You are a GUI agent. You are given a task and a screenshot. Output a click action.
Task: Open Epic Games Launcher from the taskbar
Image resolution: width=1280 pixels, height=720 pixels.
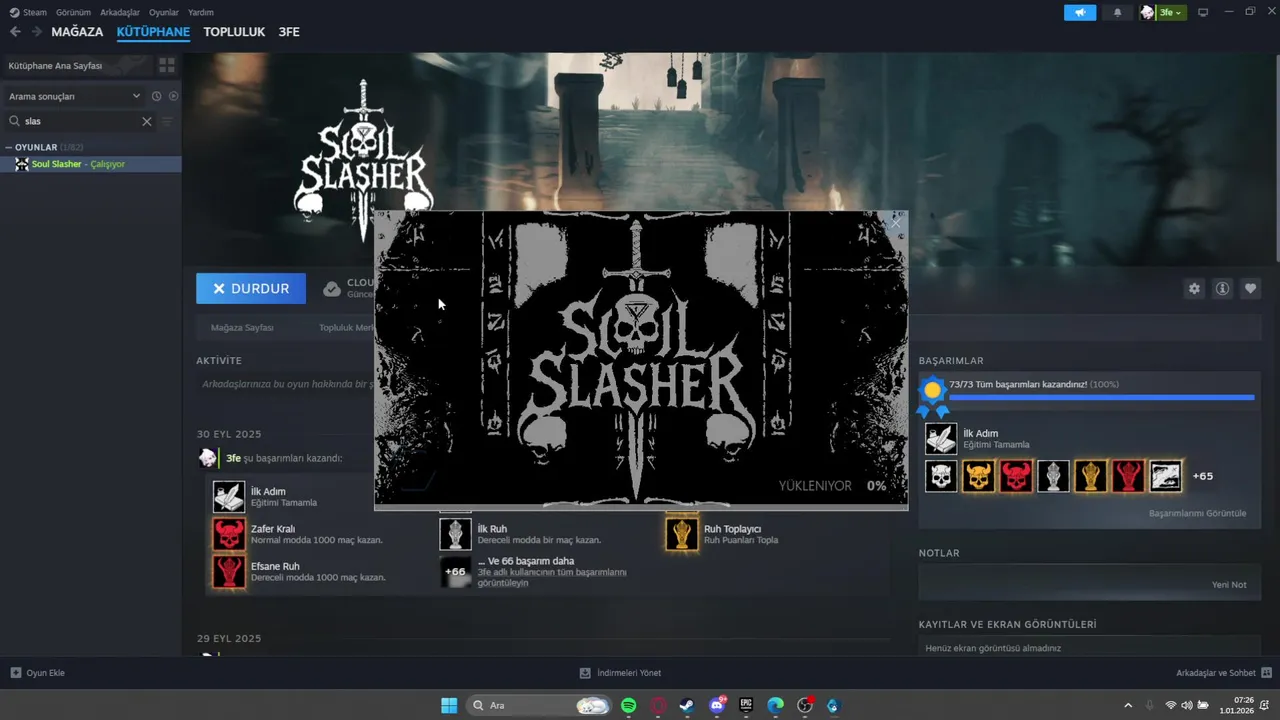746,705
